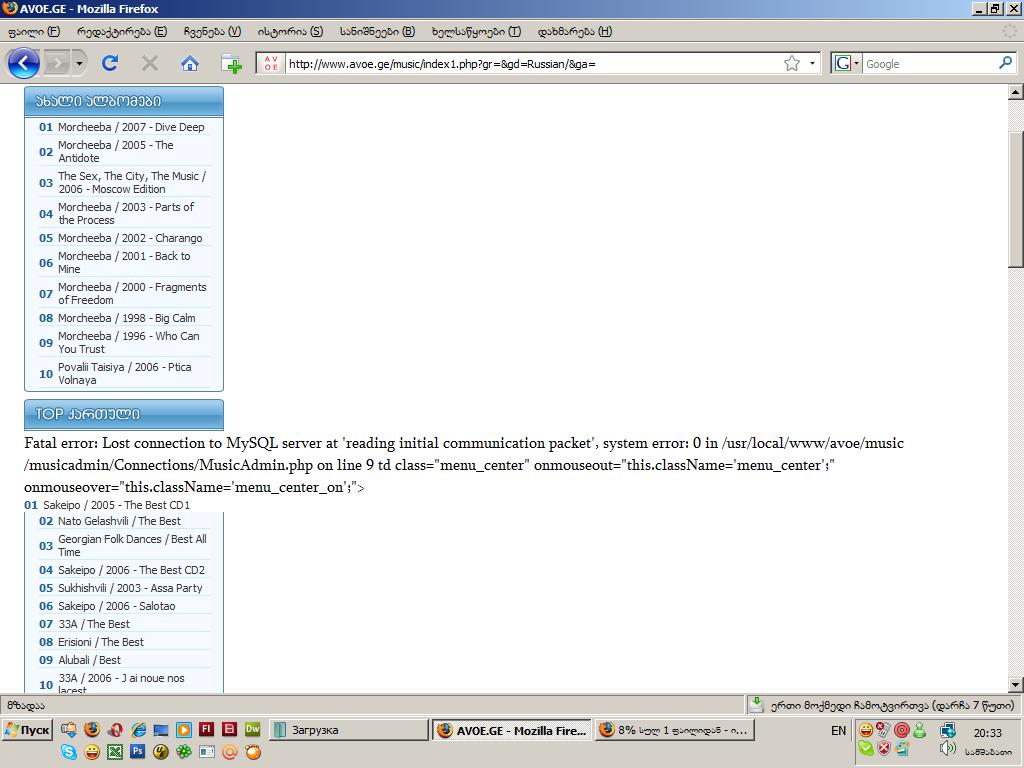Screen dimensions: 1024x768
Task: Open the დახმარება (H) menu
Action: click(x=575, y=31)
